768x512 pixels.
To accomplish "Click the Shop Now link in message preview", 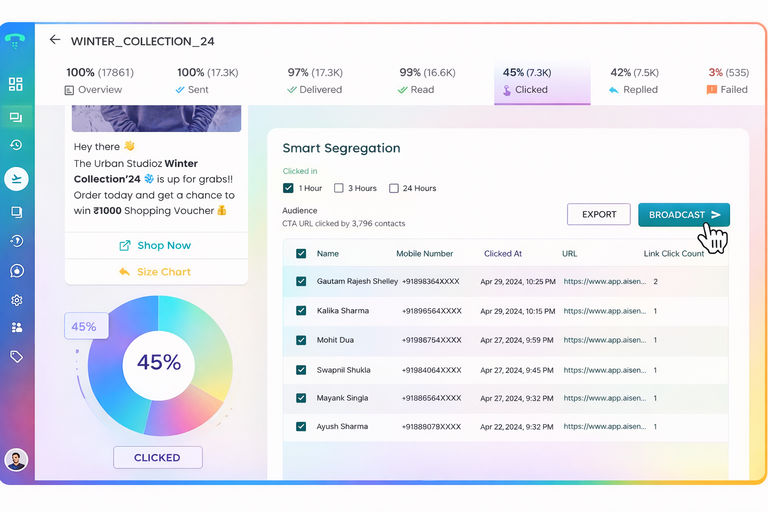I will (155, 245).
